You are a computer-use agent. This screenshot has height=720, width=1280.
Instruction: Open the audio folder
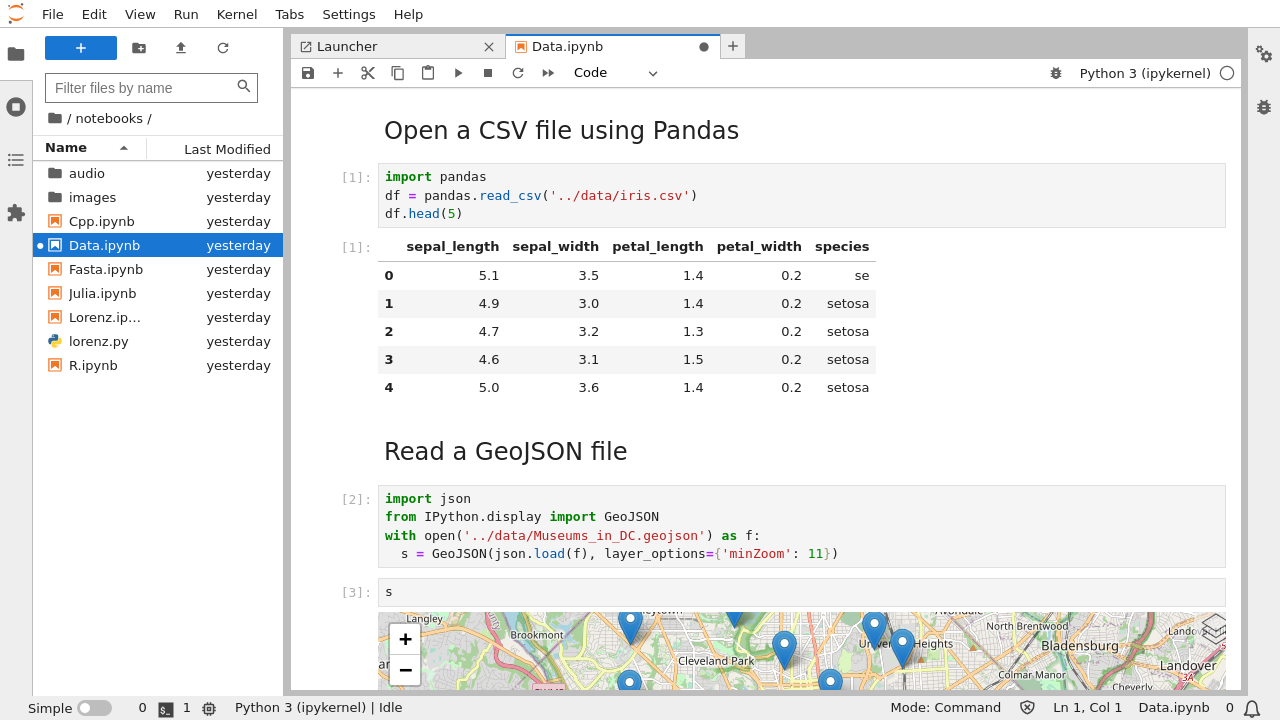pos(158,173)
